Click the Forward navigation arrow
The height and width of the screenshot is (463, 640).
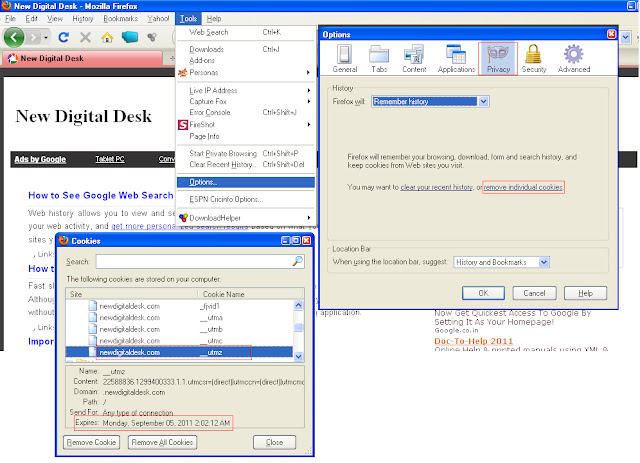[33, 38]
